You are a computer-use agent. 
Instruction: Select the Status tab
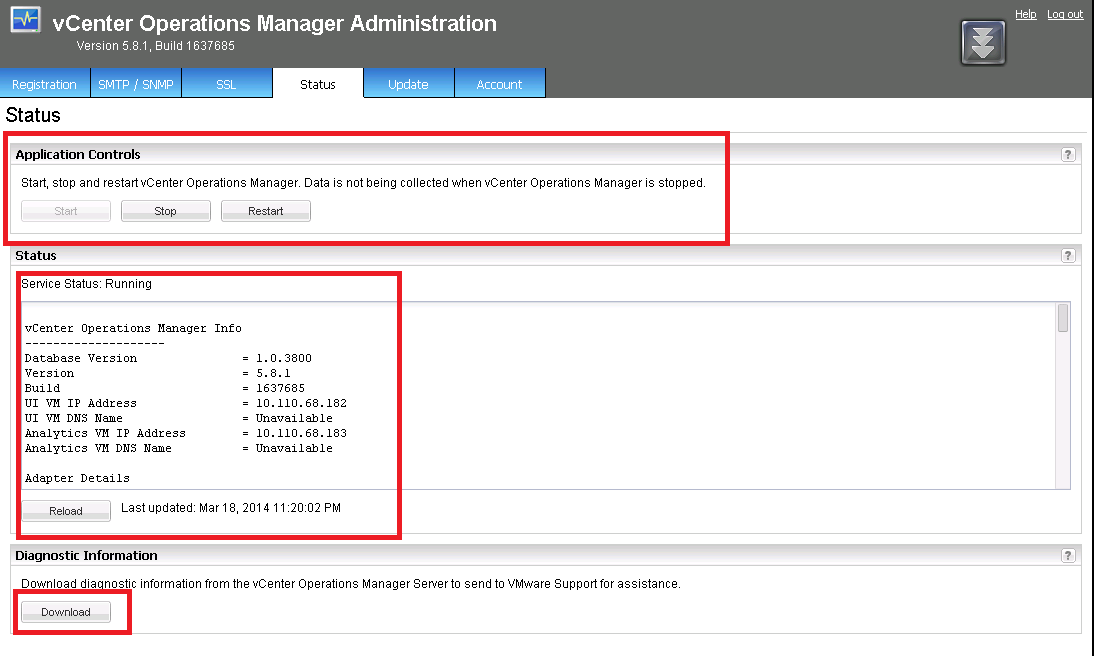coord(318,84)
